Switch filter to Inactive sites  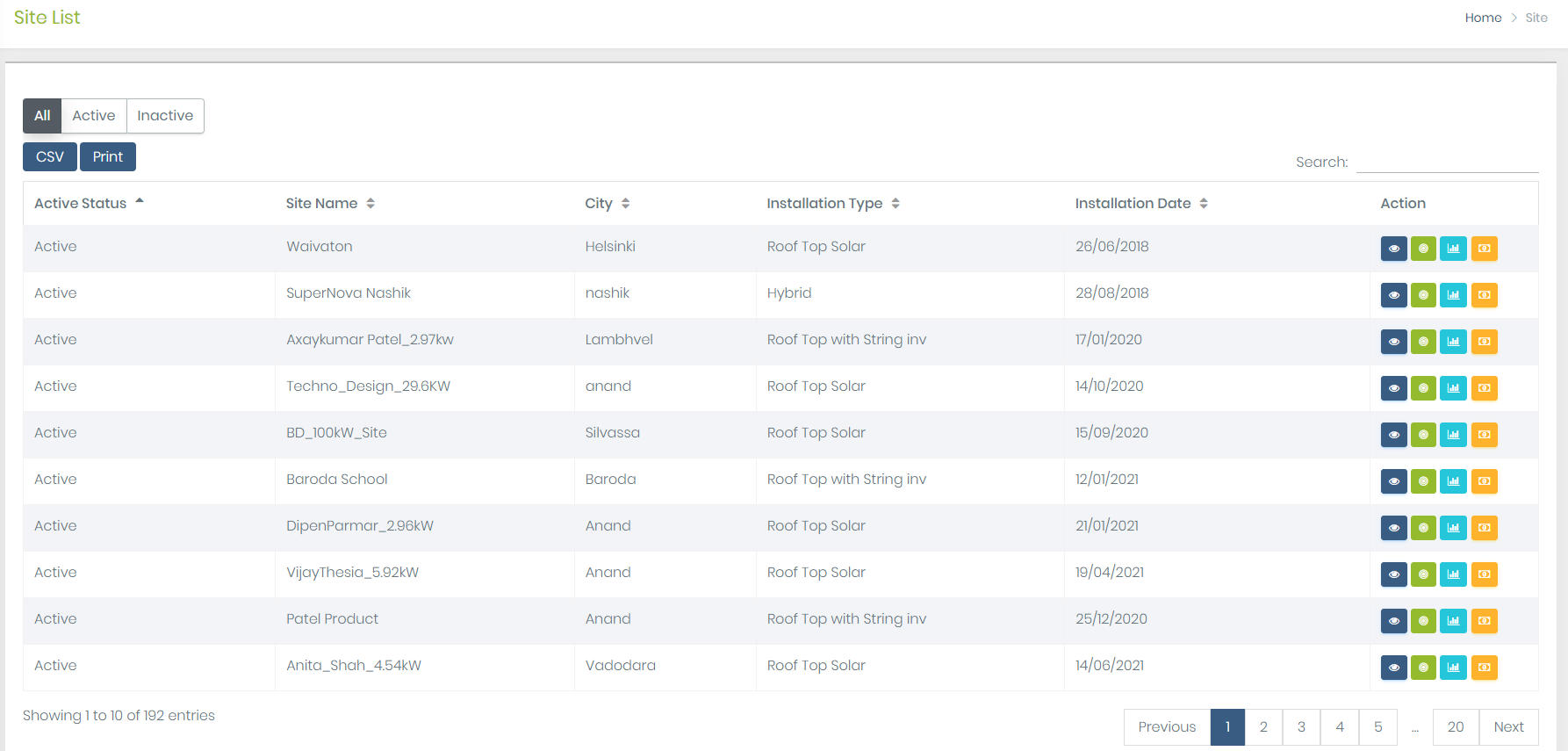(165, 116)
